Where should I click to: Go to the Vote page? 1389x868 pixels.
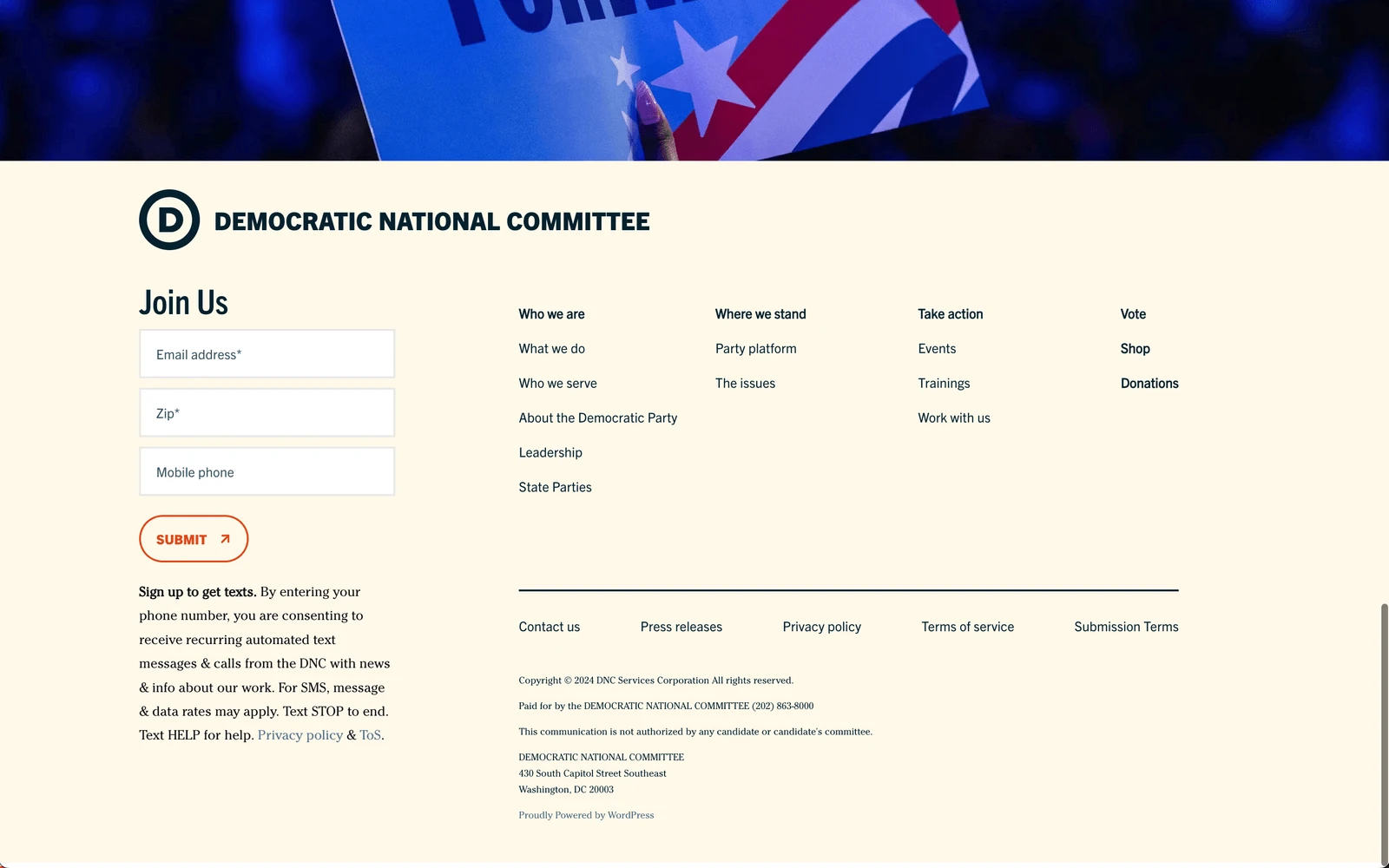[1133, 314]
